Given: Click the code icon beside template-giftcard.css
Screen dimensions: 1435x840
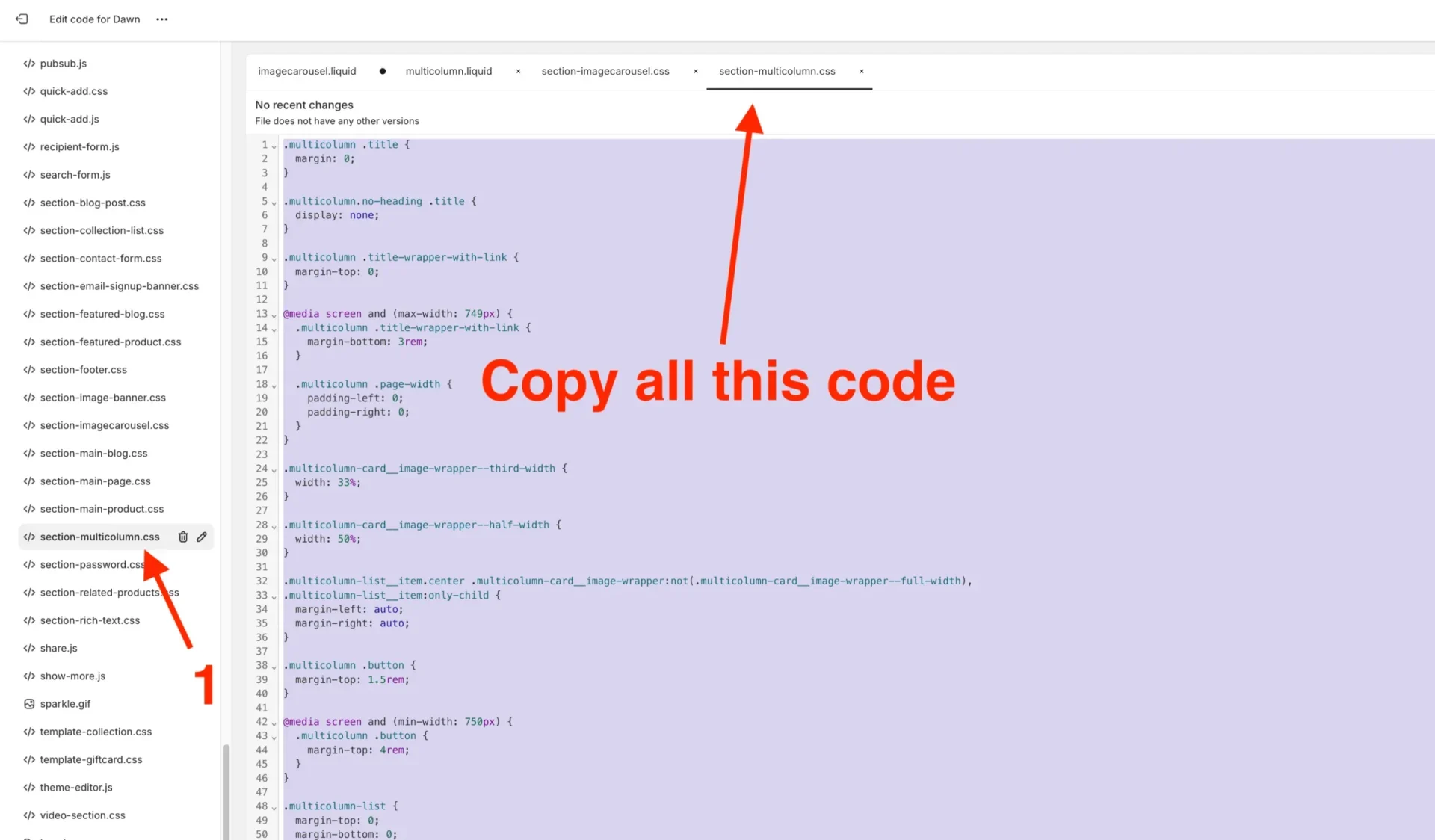Looking at the screenshot, I should pos(28,759).
